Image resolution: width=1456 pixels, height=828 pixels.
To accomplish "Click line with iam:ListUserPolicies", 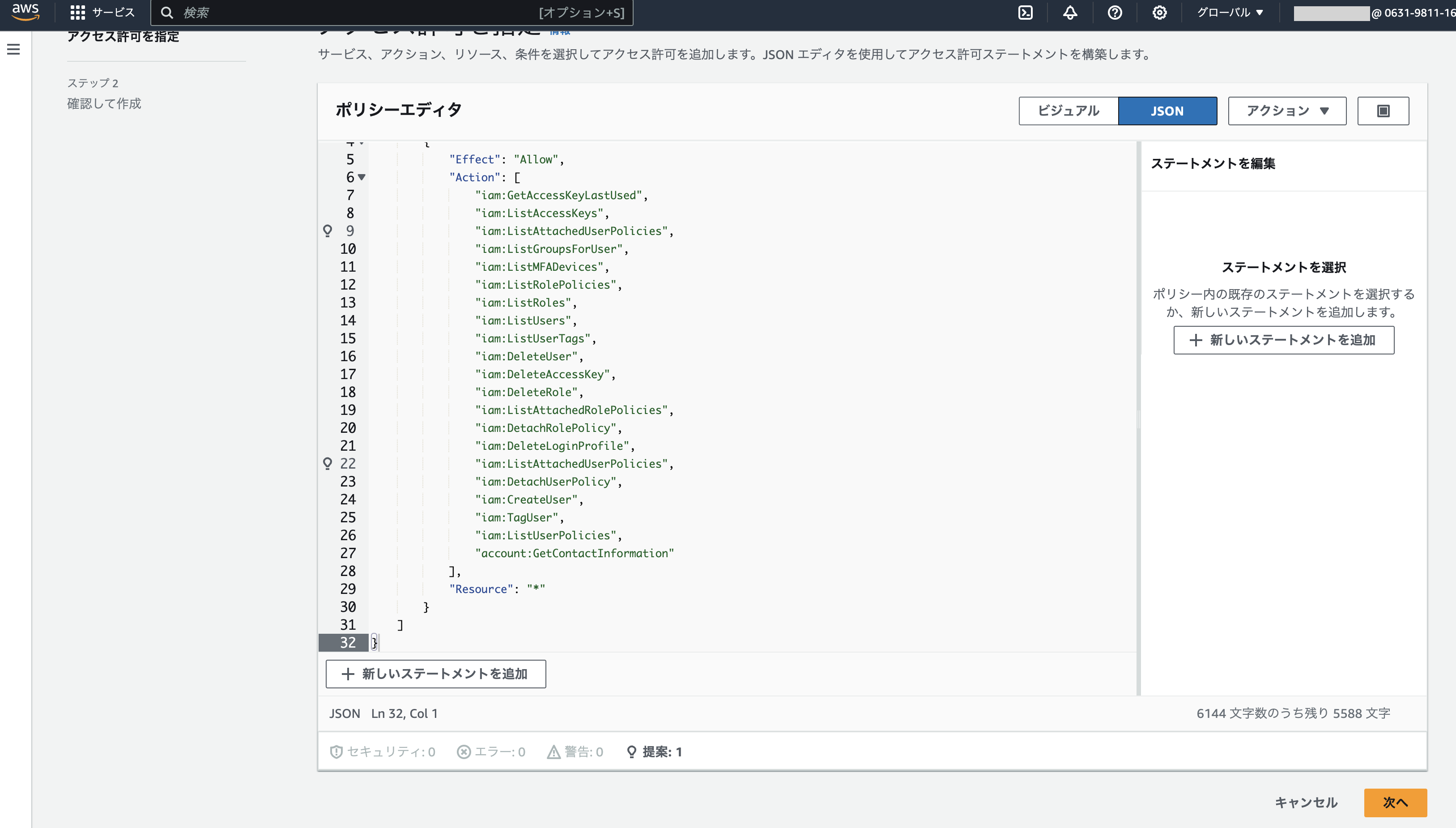I will click(x=548, y=536).
